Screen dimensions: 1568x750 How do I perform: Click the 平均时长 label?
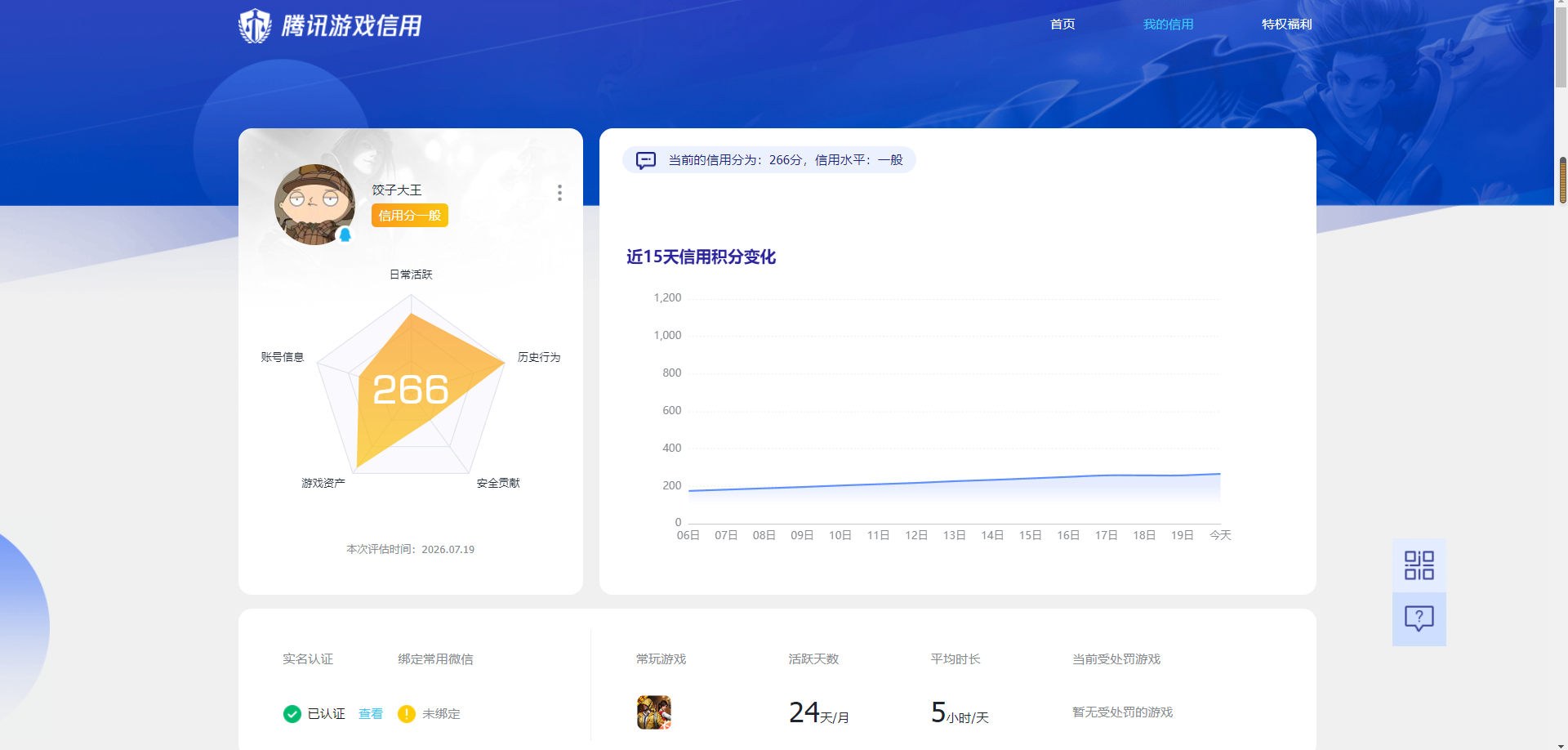[955, 659]
